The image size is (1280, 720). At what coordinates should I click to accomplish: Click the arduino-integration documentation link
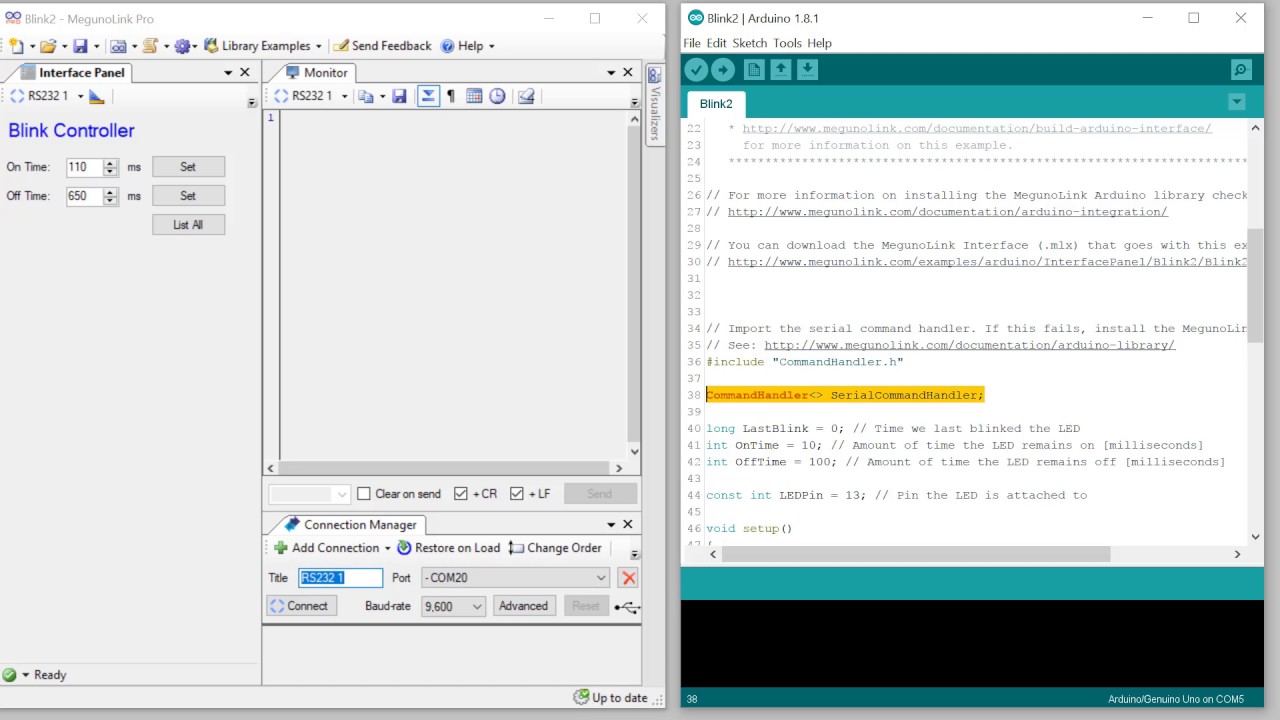click(x=947, y=212)
